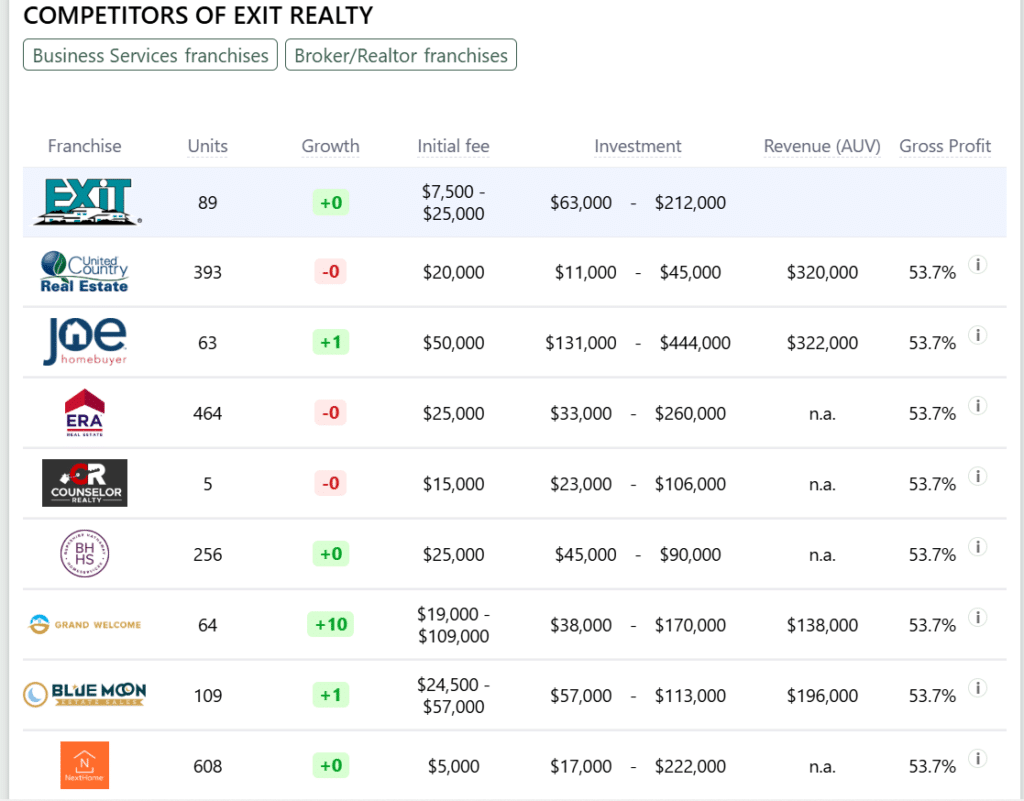Viewport: 1024px width, 801px height.
Task: Click the 393 units value
Action: coord(208,272)
